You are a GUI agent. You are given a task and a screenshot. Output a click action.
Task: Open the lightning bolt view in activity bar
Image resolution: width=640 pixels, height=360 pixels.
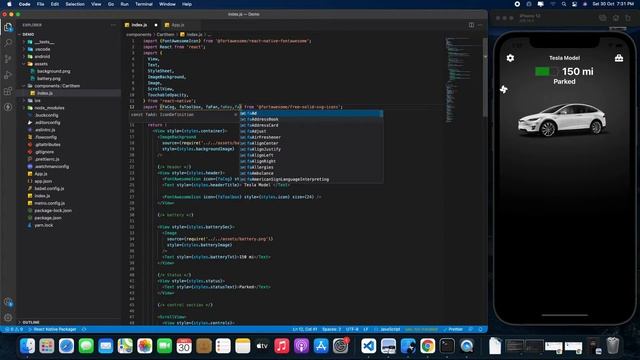8,107
